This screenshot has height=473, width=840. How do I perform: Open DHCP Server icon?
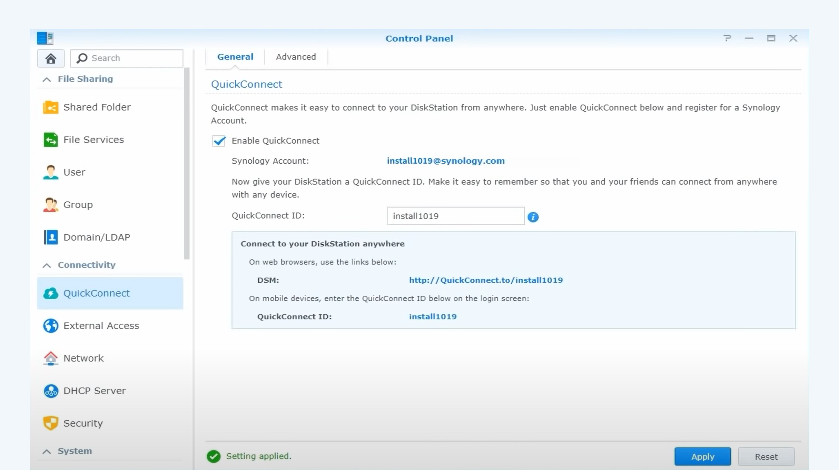[51, 391]
